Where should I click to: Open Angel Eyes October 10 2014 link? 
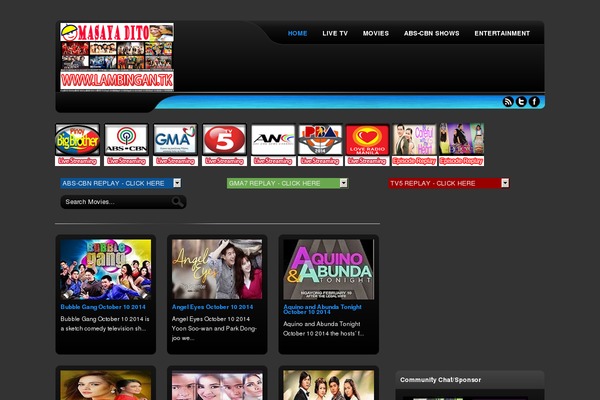click(x=212, y=307)
